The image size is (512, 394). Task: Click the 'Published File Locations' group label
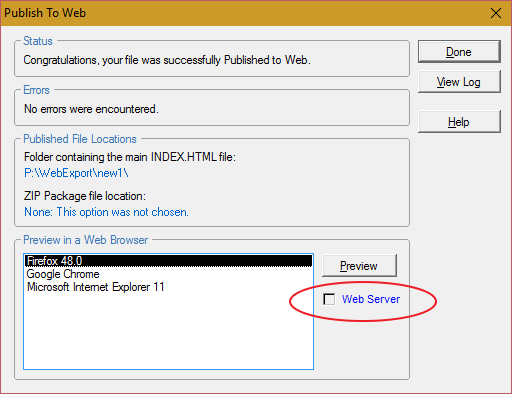pos(80,139)
